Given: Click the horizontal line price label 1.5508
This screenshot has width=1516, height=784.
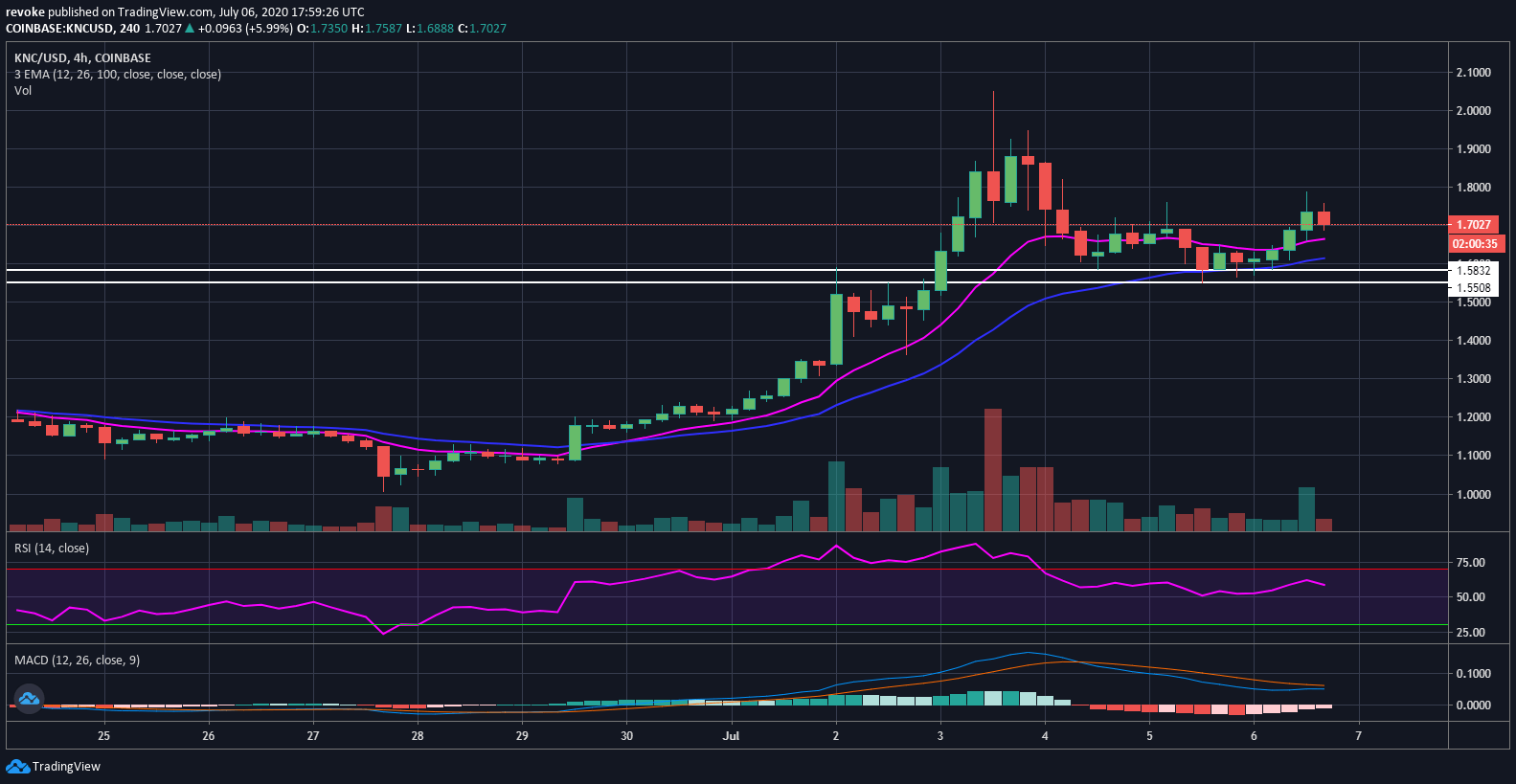Looking at the screenshot, I should [x=1474, y=288].
